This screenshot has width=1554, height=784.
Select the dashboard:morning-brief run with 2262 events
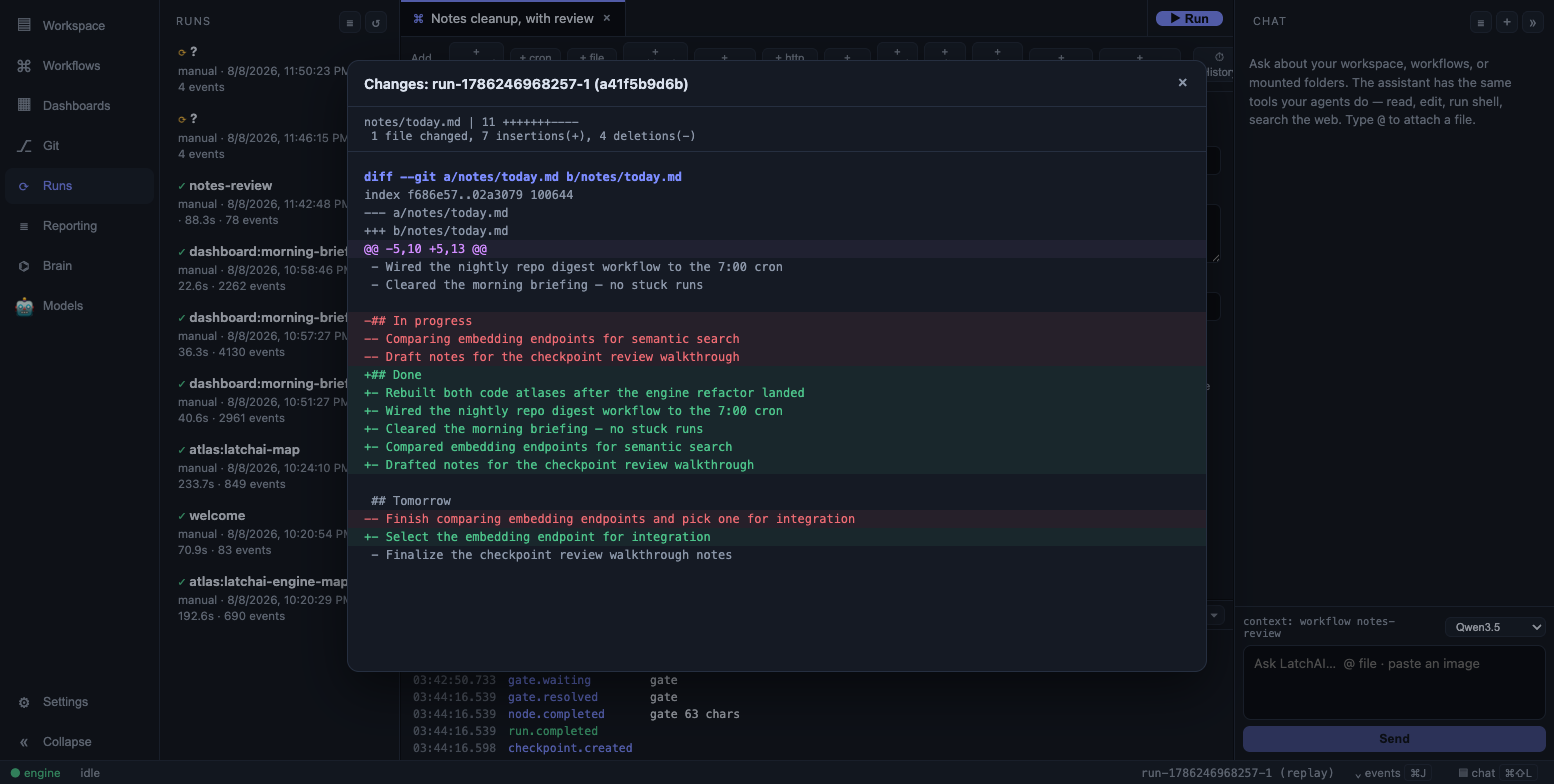(260, 268)
